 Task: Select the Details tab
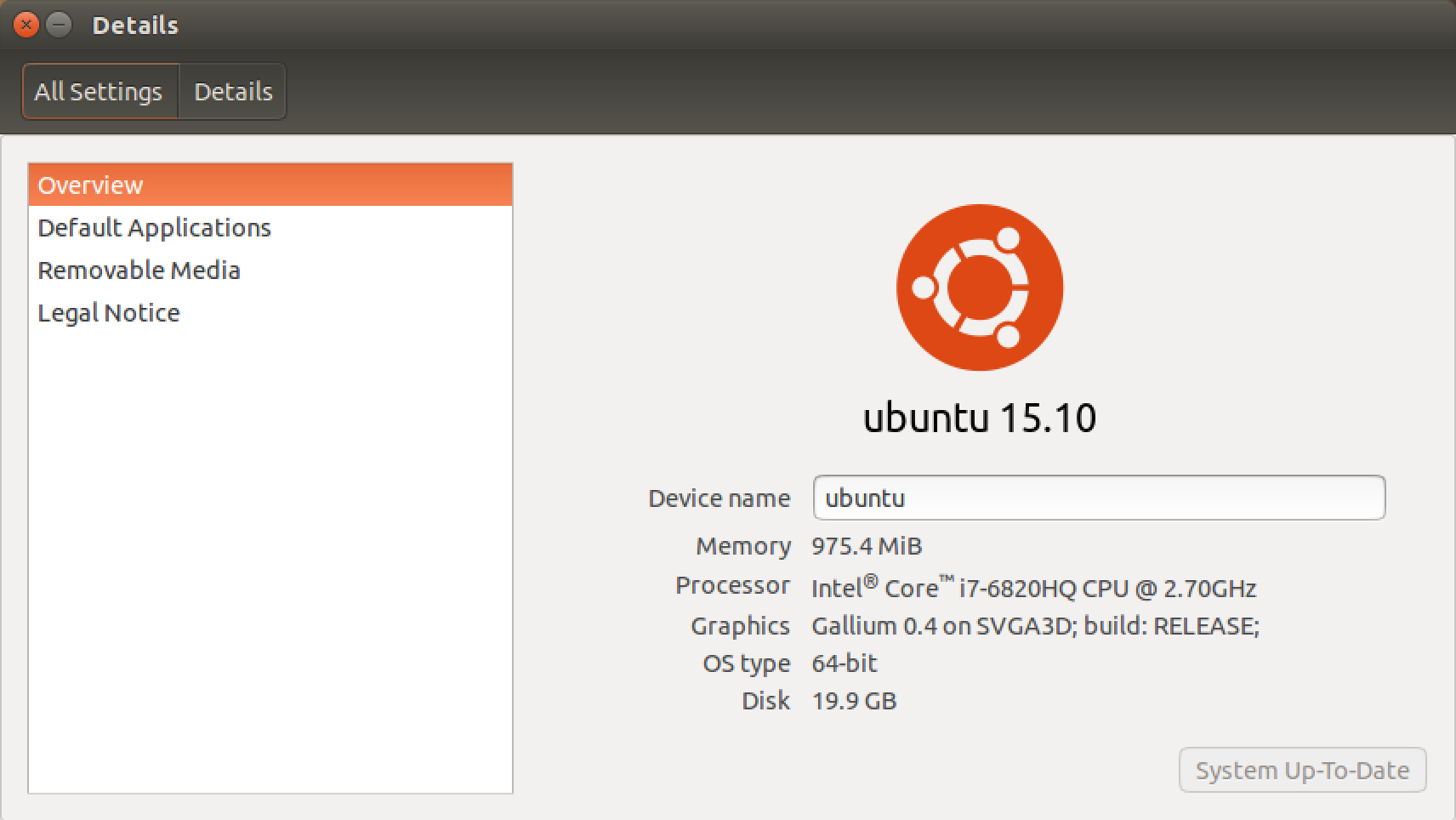[x=232, y=91]
